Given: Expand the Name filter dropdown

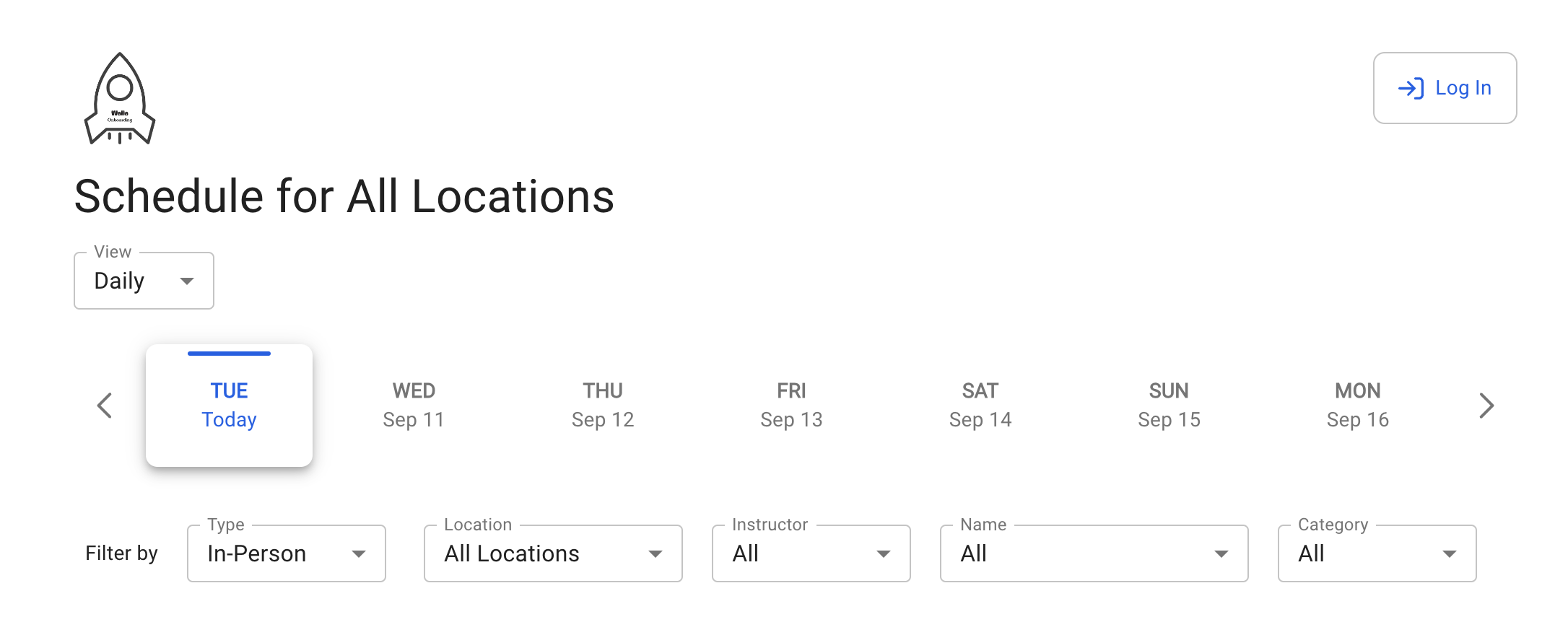Looking at the screenshot, I should 1094,553.
